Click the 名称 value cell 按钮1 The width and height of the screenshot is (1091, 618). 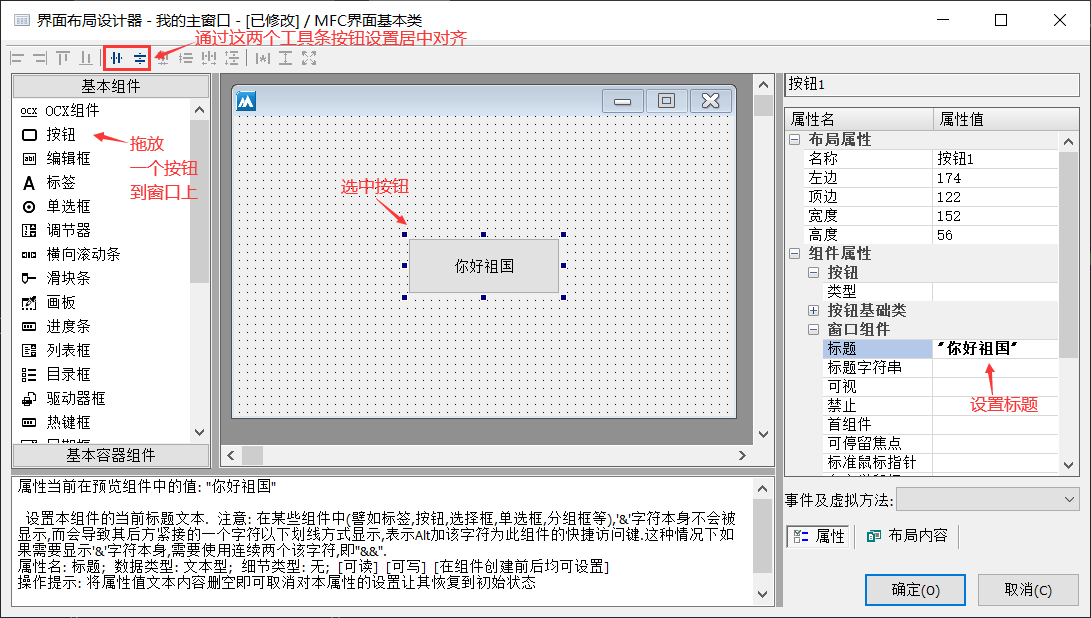995,159
